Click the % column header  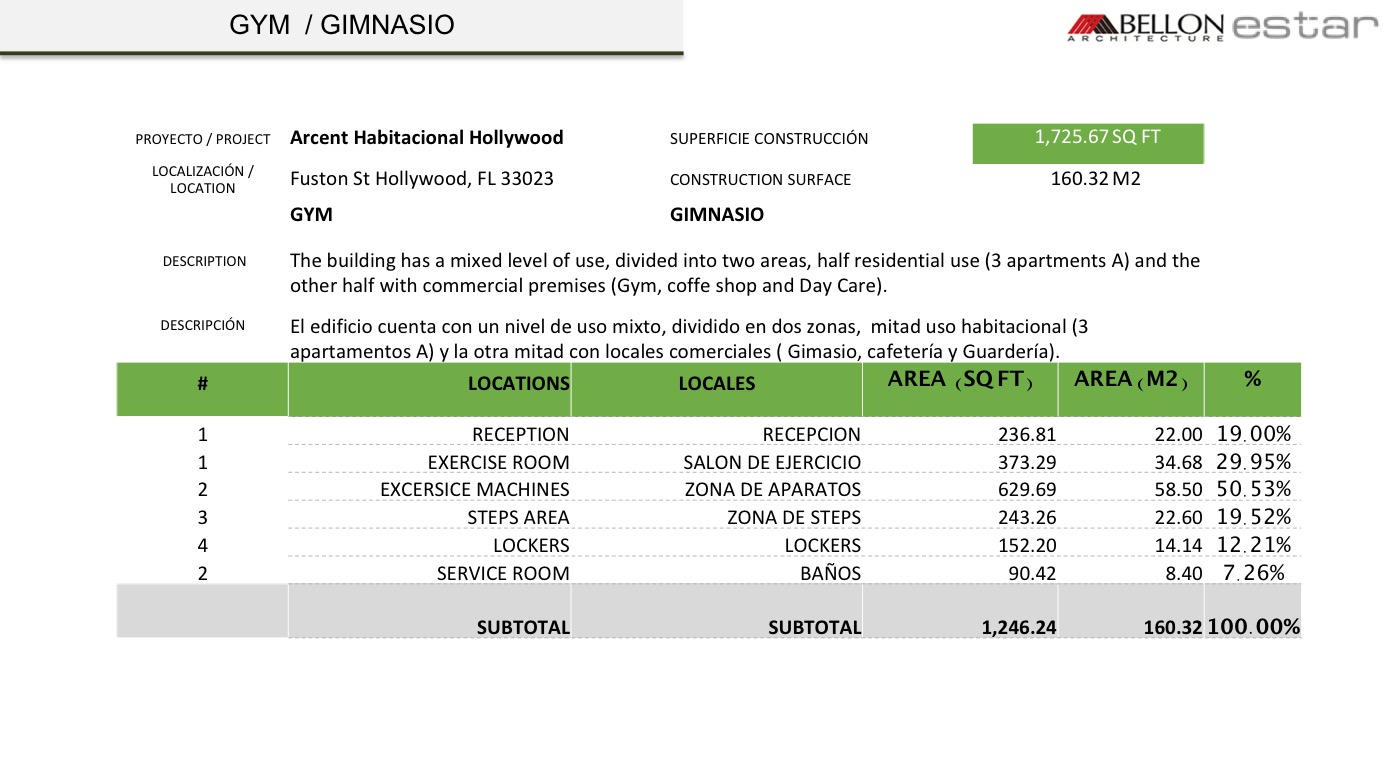(1252, 380)
